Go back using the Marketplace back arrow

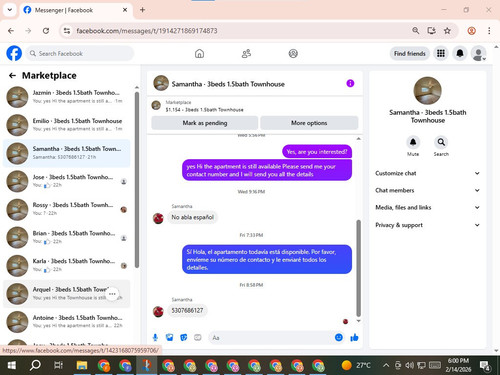(x=12, y=76)
